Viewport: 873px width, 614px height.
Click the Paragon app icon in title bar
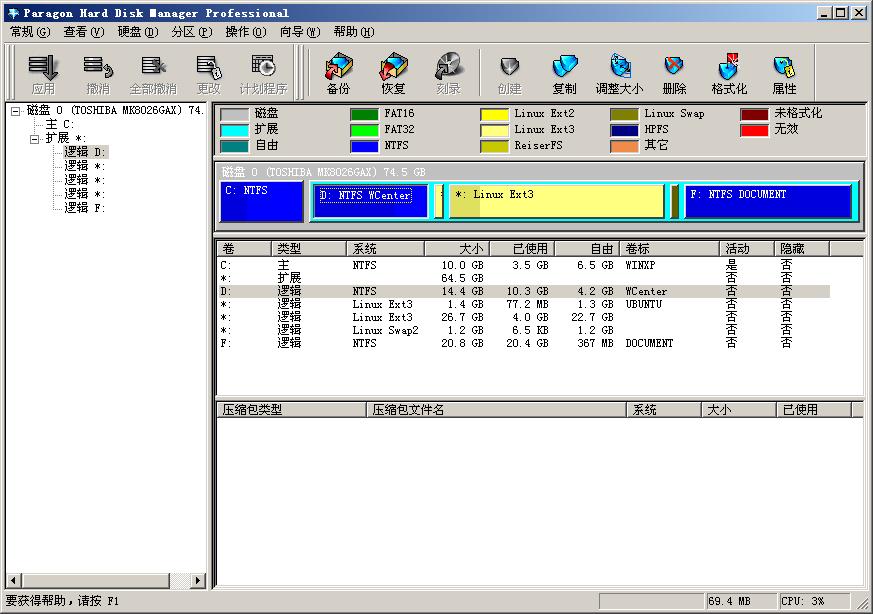point(13,13)
